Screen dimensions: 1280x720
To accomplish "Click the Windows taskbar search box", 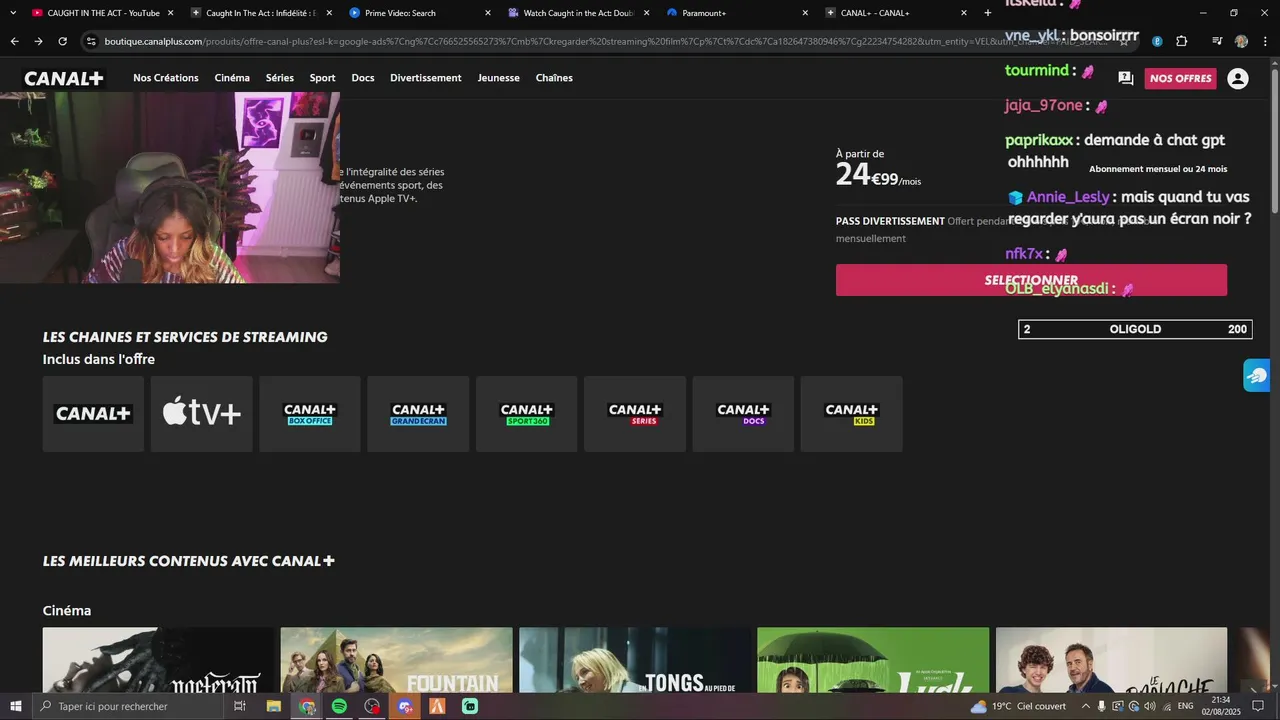I will click(128, 706).
